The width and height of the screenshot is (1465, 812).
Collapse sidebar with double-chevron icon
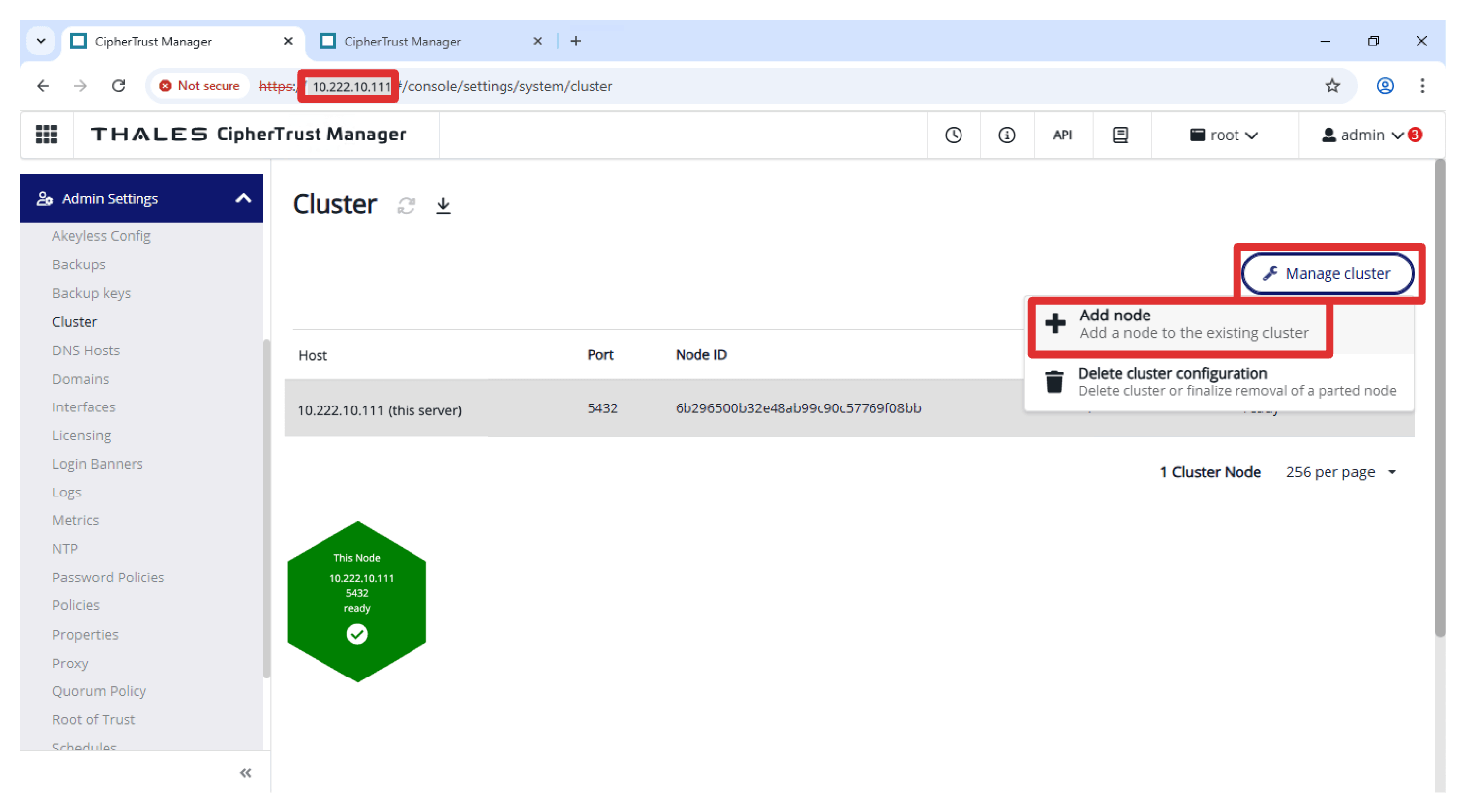(x=246, y=773)
